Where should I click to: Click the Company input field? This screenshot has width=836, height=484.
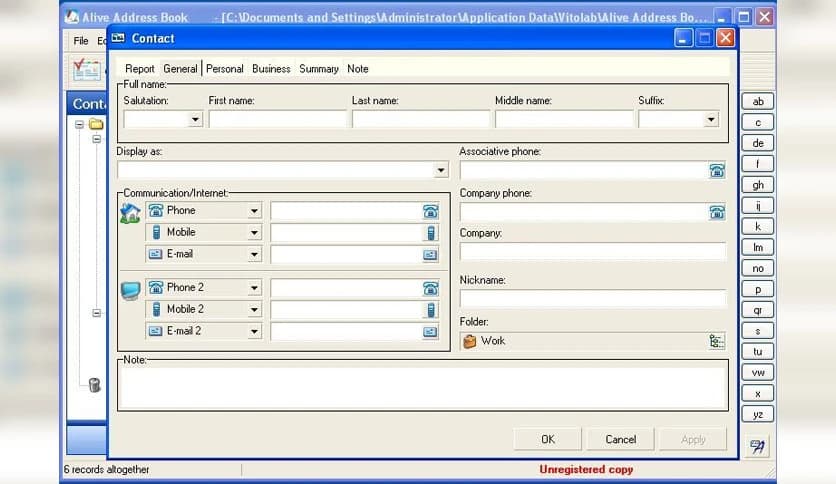pyautogui.click(x=593, y=252)
